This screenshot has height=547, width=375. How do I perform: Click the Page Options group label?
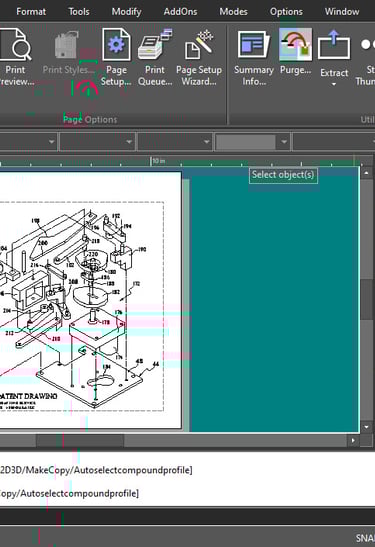tap(90, 120)
